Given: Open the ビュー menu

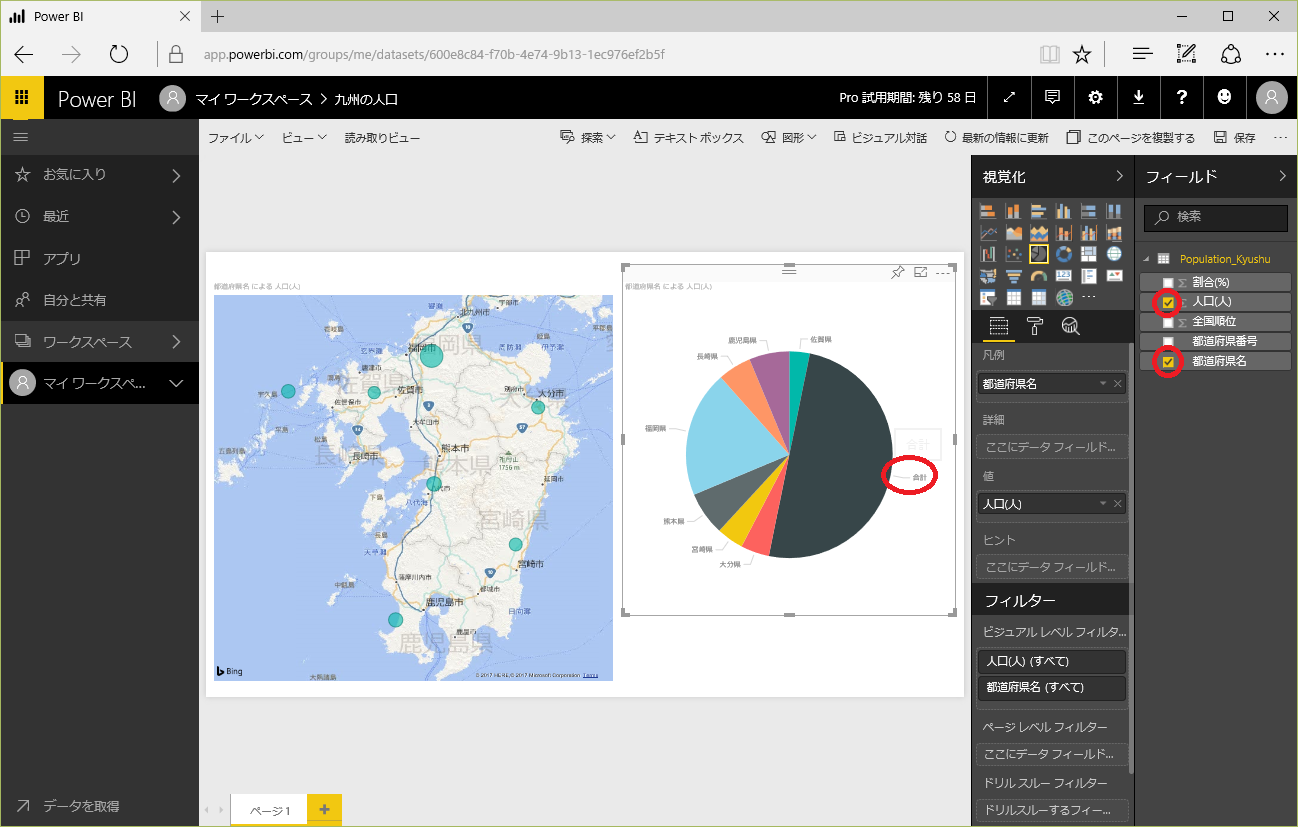Looking at the screenshot, I should click(x=304, y=138).
